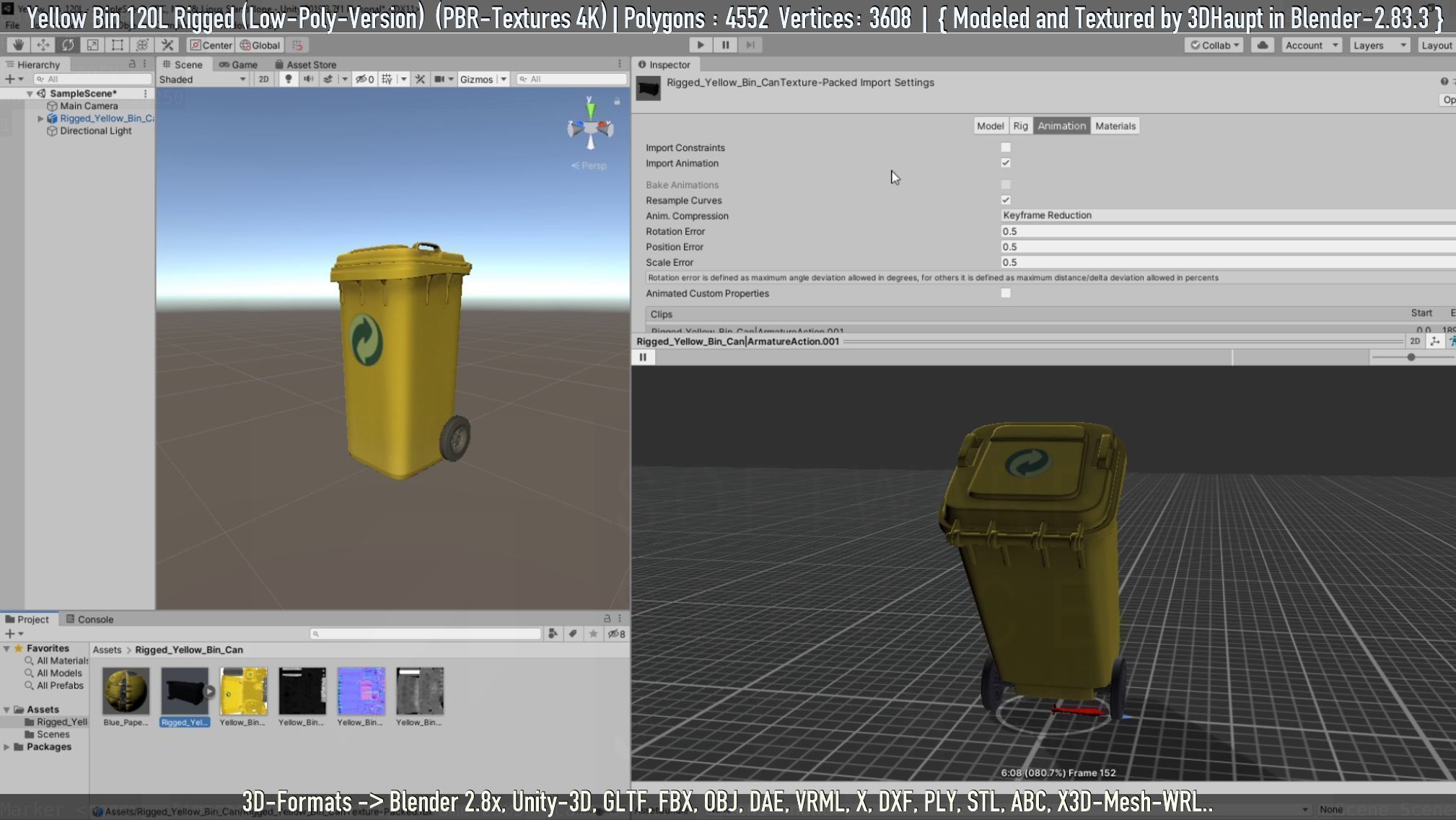The height and width of the screenshot is (820, 1456).
Task: Open the Collab dropdown
Action: click(1214, 45)
